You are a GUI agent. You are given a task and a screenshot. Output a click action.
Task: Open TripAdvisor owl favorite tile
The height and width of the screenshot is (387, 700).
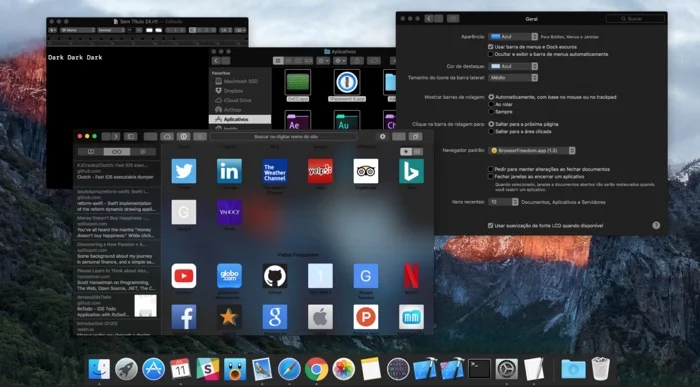[366, 171]
